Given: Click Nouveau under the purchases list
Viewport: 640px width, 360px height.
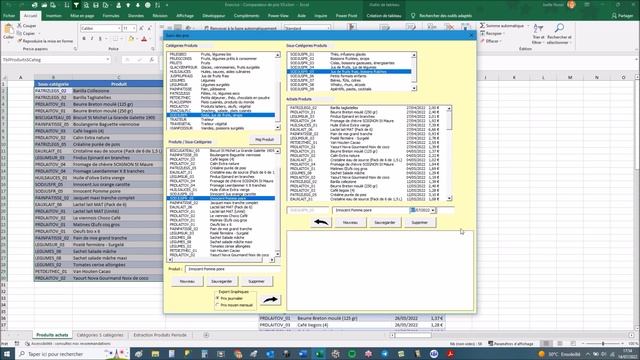Looking at the screenshot, I should [350, 222].
